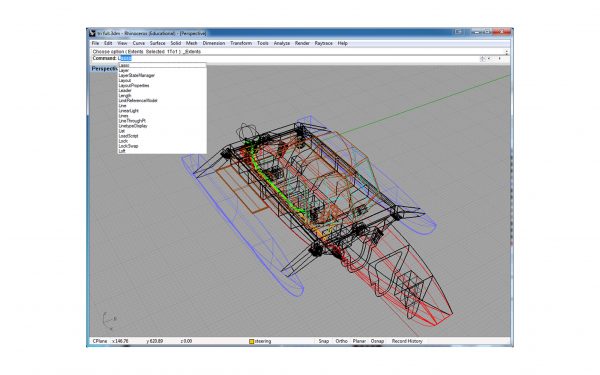Open the Surface menu
This screenshot has width=600, height=375.
click(x=157, y=43)
